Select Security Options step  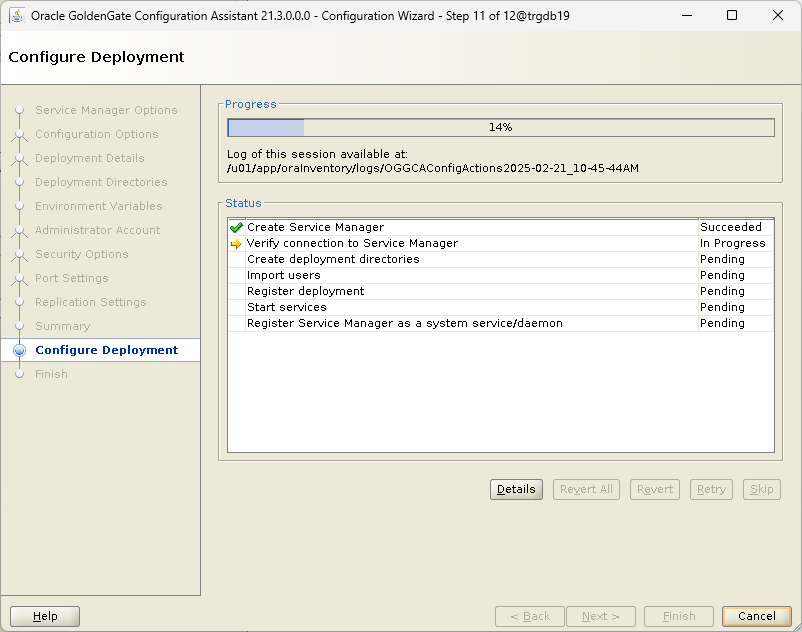pos(81,255)
